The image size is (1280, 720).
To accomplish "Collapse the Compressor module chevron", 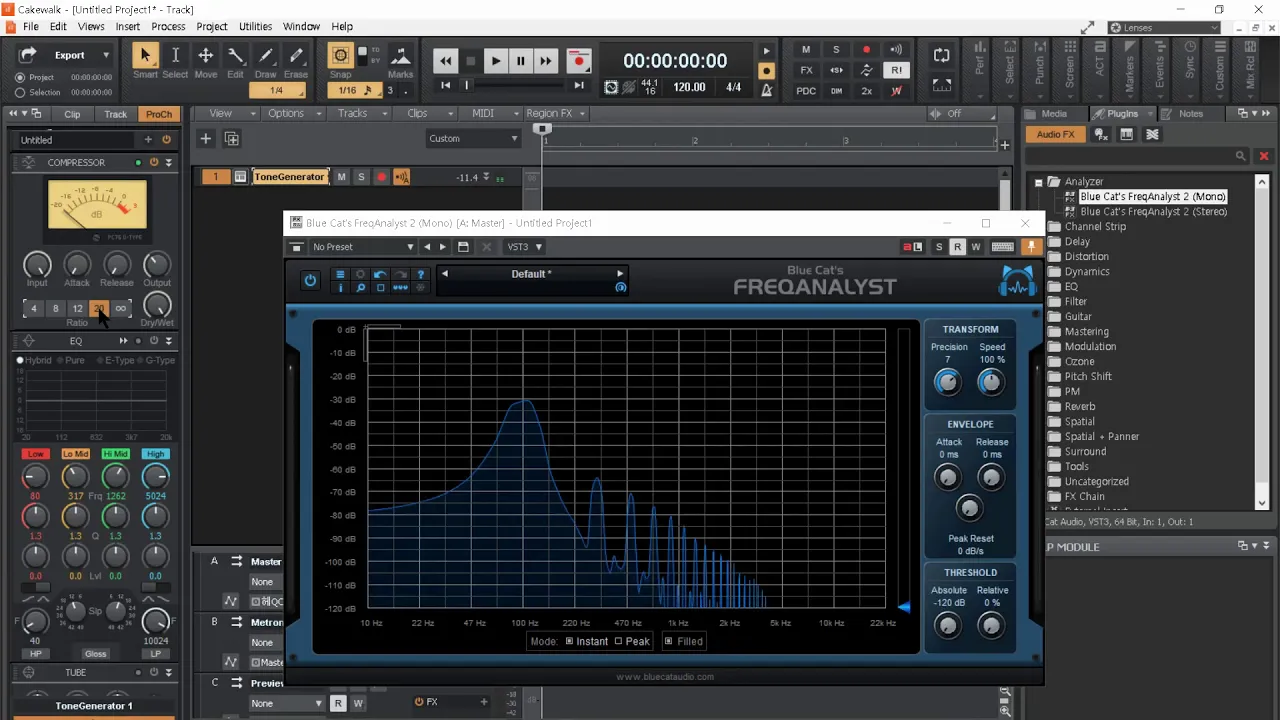I will 168,162.
